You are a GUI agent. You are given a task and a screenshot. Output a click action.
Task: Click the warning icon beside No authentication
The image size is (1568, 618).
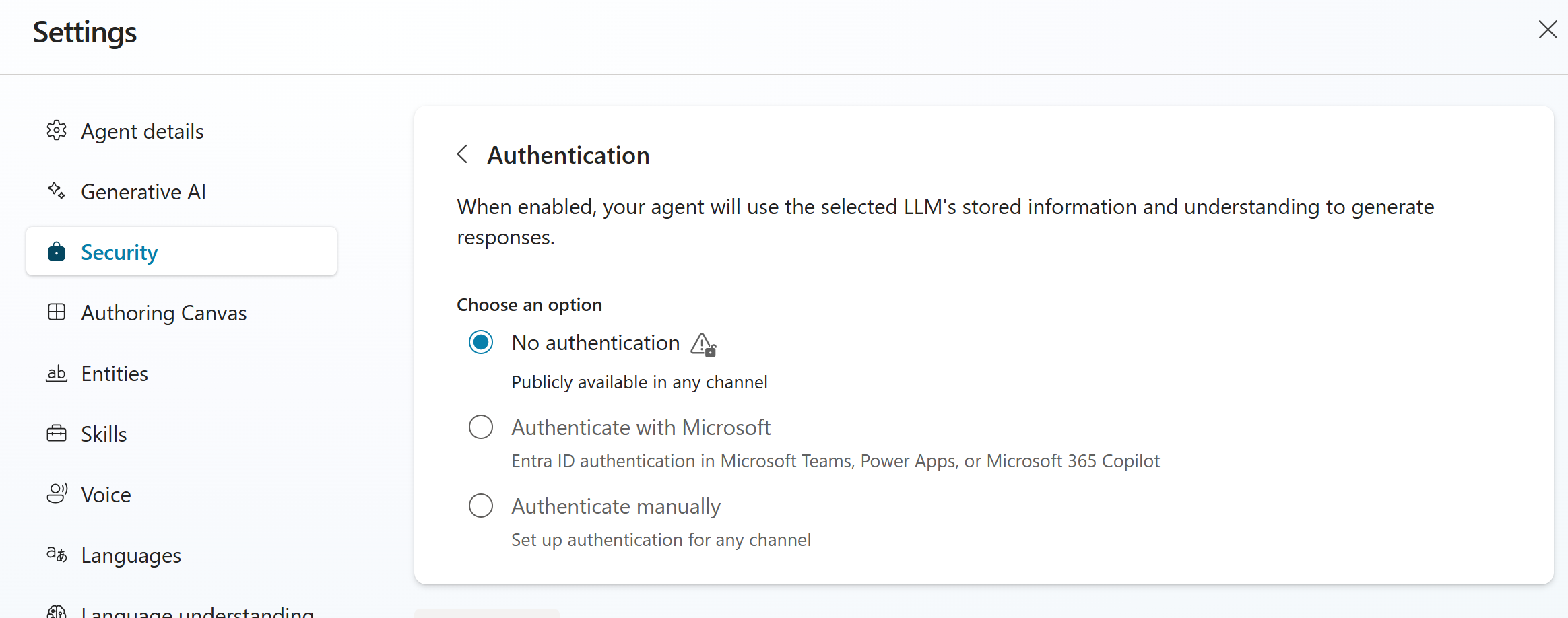point(703,345)
